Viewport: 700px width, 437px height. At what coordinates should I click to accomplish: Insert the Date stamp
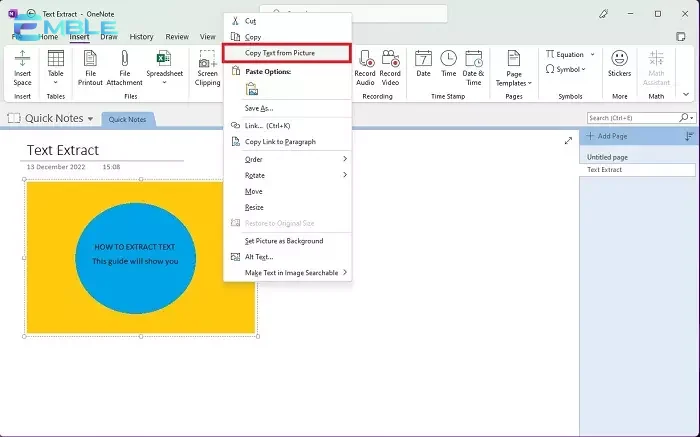pos(423,63)
